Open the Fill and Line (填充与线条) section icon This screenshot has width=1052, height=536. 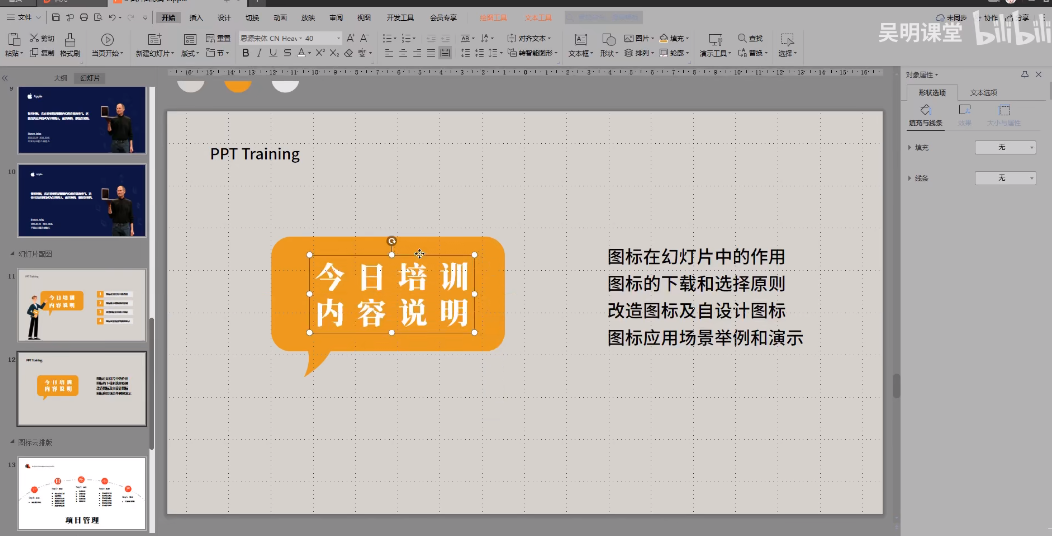click(925, 110)
